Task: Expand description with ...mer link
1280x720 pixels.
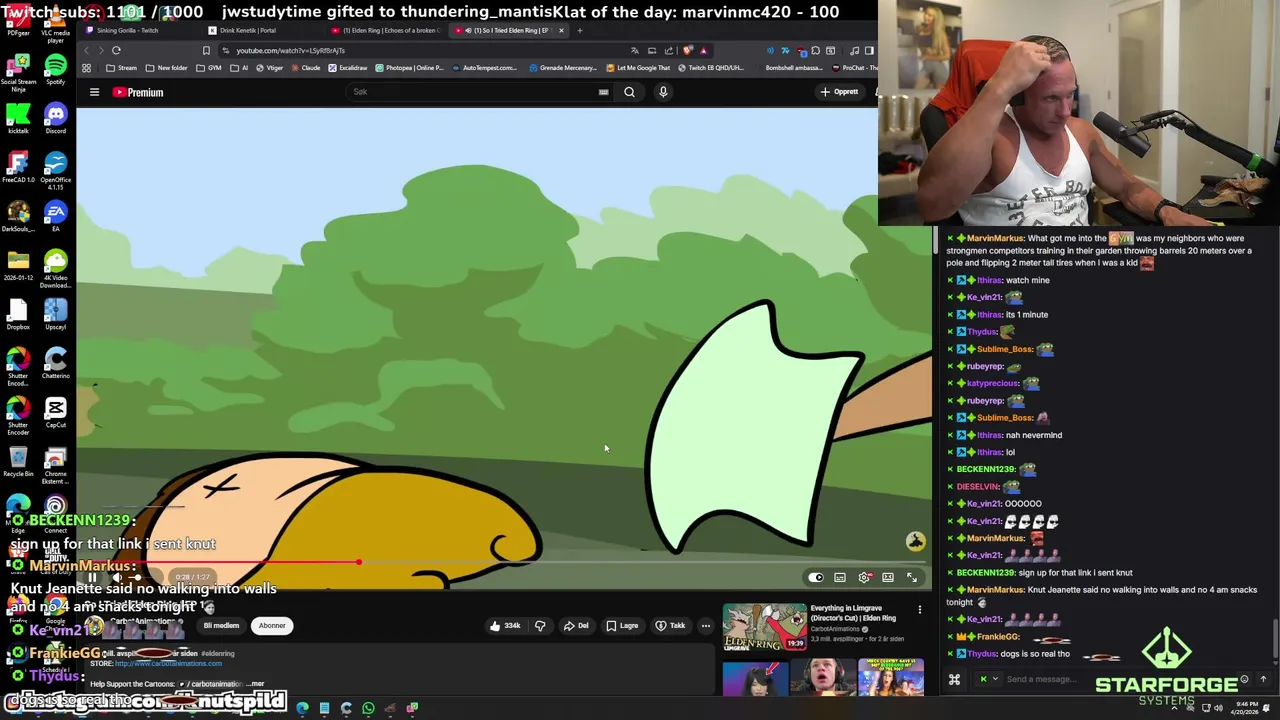Action: pos(255,684)
